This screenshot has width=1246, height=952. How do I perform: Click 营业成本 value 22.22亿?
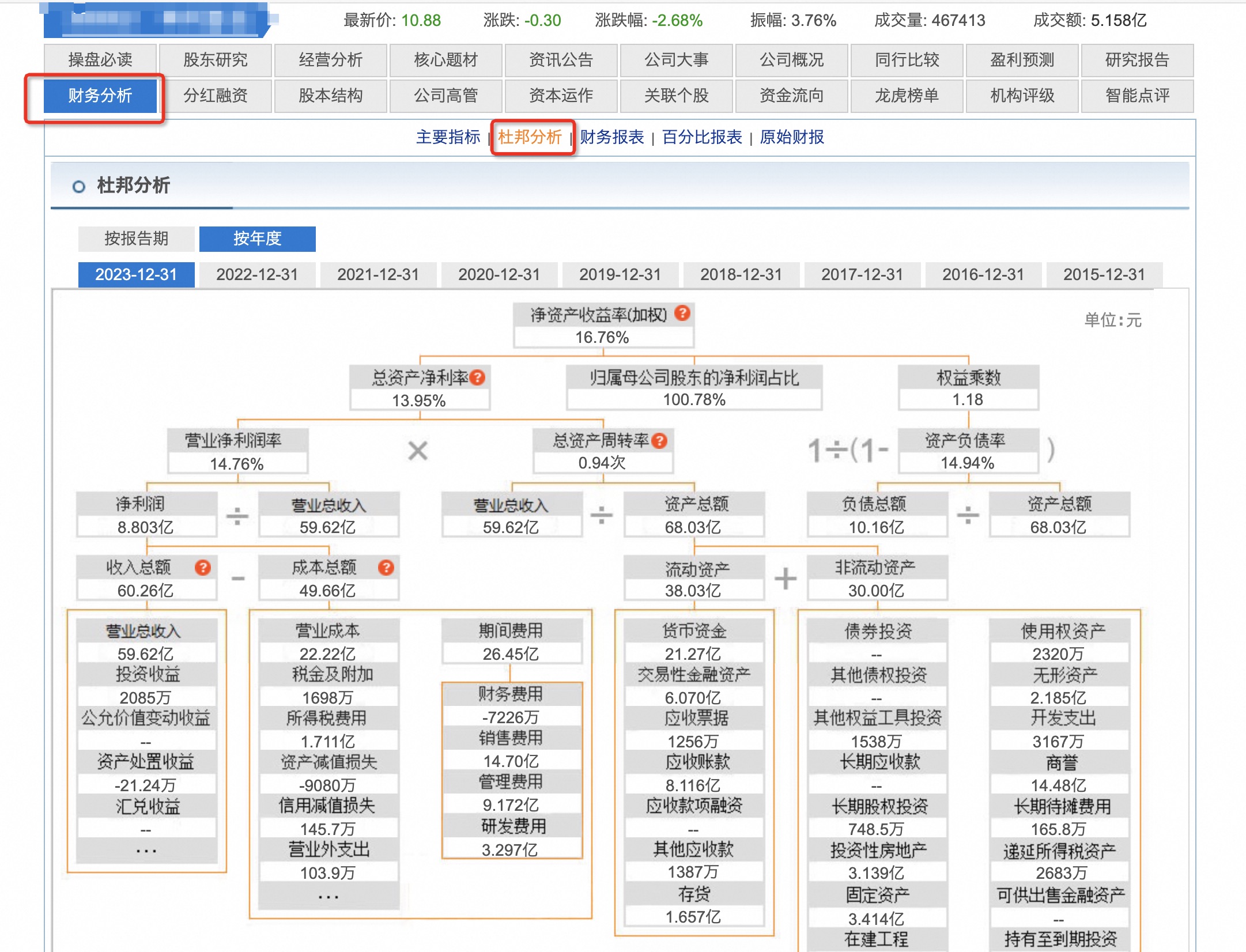[x=328, y=654]
